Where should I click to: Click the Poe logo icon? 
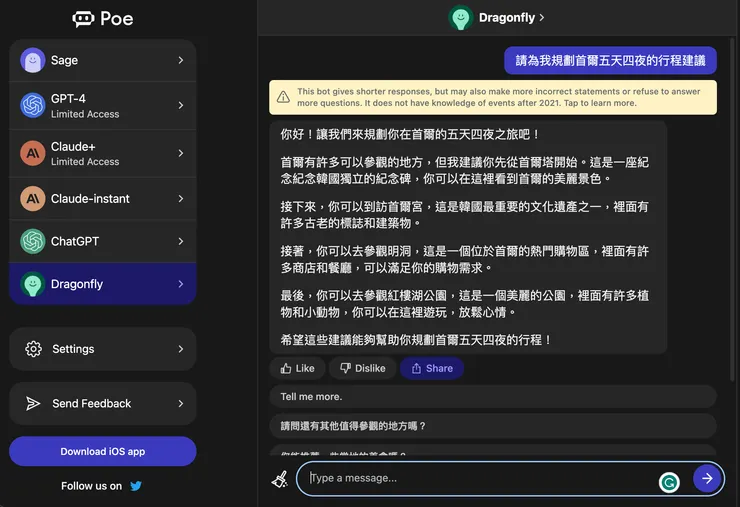pyautogui.click(x=83, y=19)
